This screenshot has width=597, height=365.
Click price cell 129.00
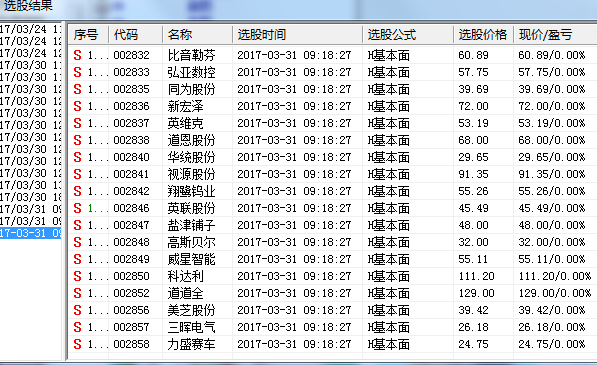(476, 293)
